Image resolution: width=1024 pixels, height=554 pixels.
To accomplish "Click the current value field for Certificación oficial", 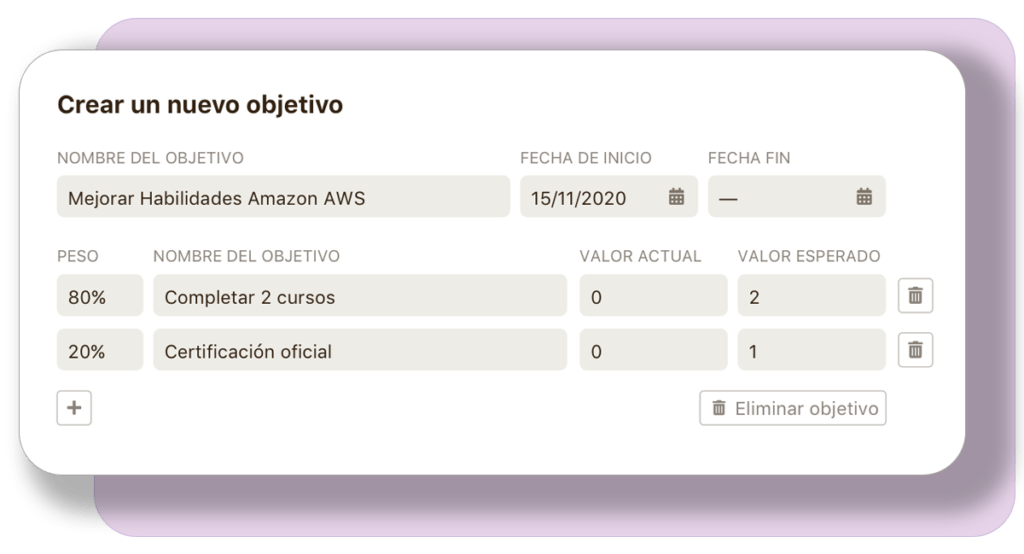I will [653, 351].
